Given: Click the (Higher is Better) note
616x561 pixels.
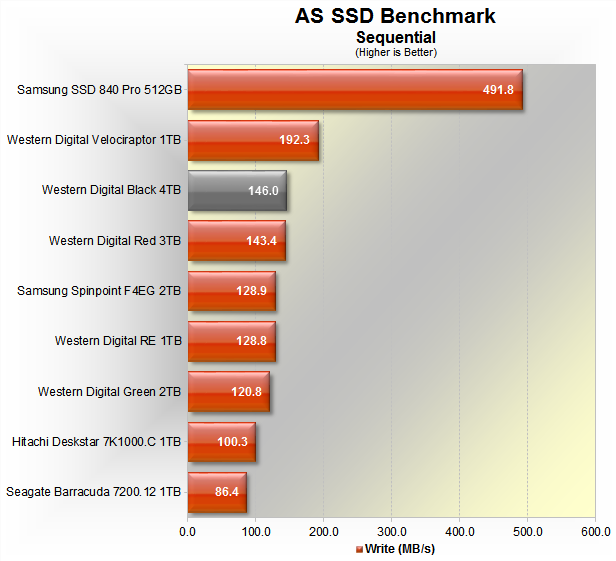Looking at the screenshot, I should [x=396, y=52].
